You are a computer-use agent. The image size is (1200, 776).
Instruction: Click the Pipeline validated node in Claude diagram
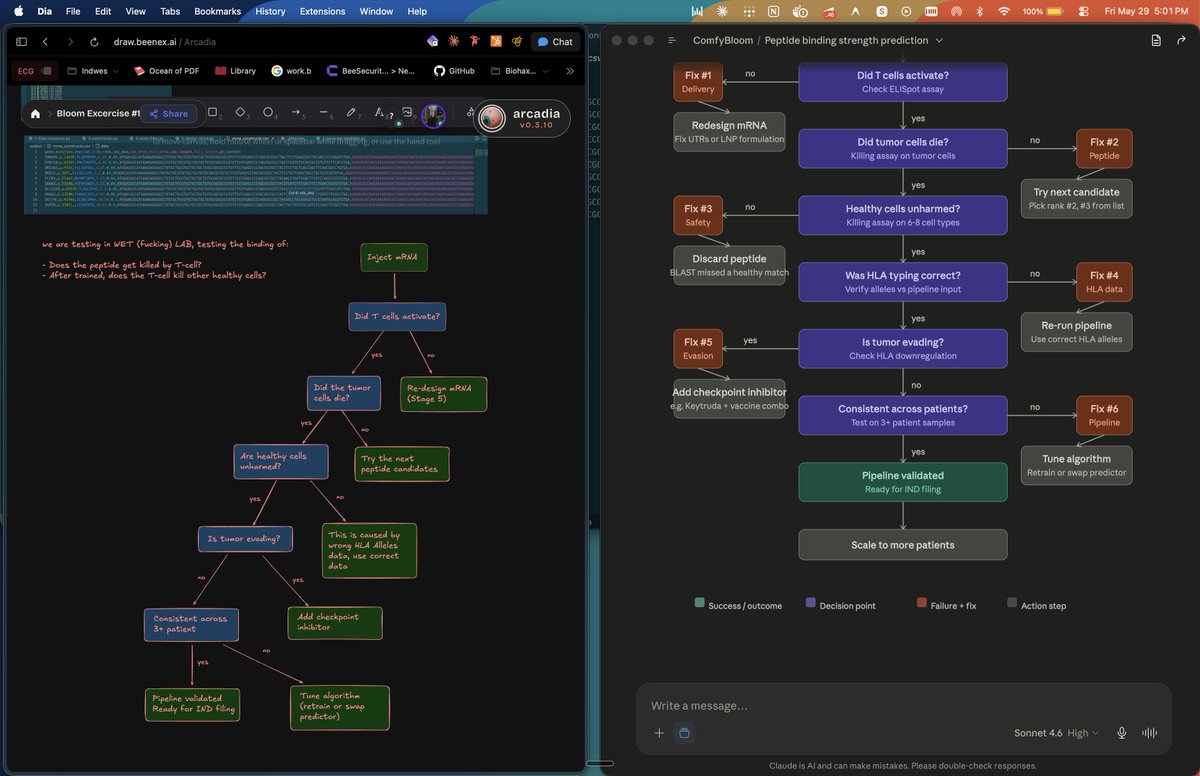903,482
